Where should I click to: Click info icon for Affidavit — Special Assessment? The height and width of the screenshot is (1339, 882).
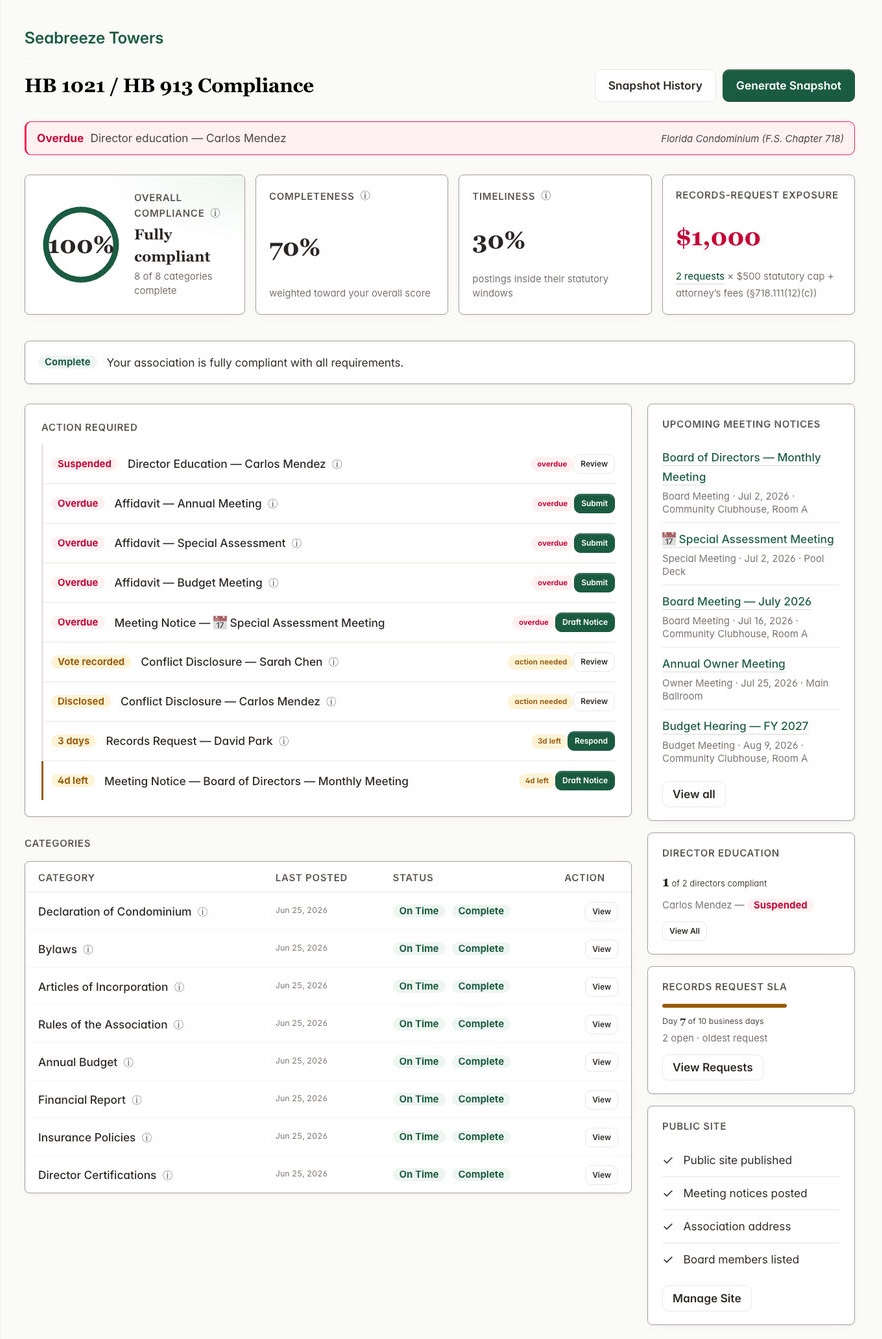pyautogui.click(x=297, y=543)
